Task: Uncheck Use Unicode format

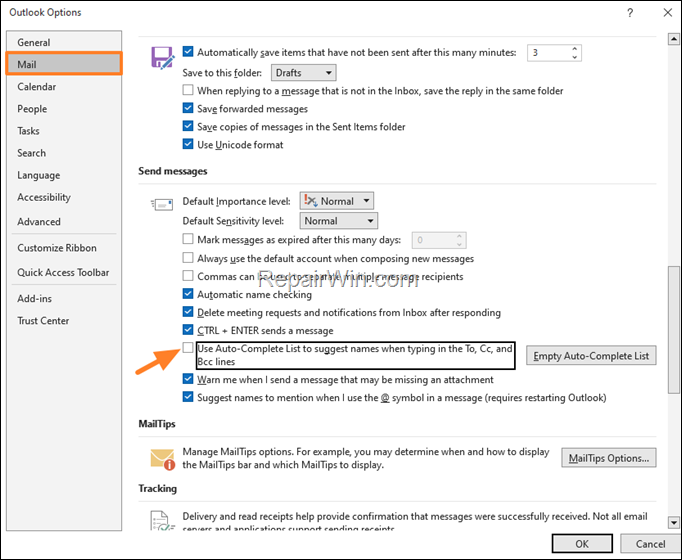Action: pos(188,144)
